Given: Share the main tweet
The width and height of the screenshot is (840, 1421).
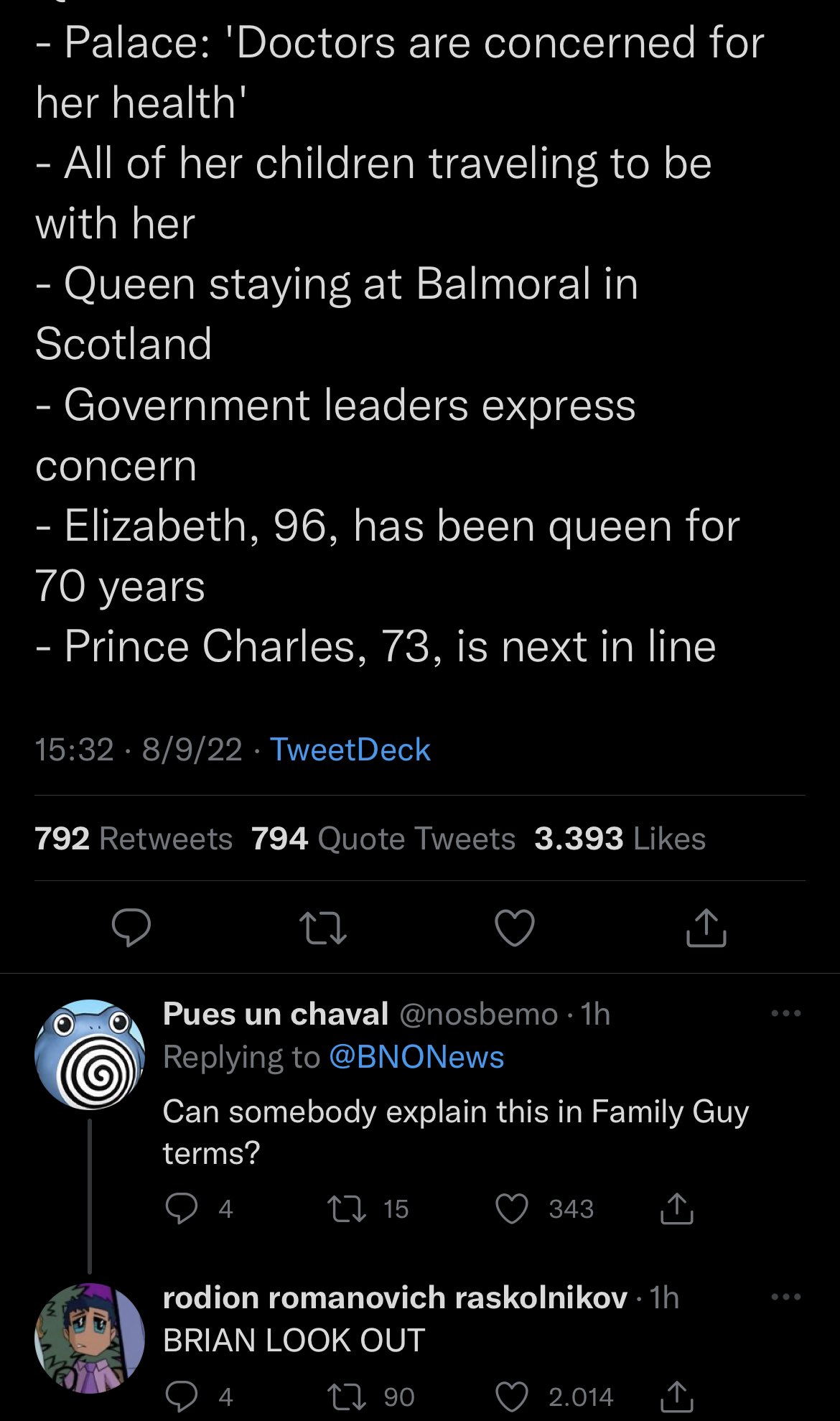Looking at the screenshot, I should (706, 927).
